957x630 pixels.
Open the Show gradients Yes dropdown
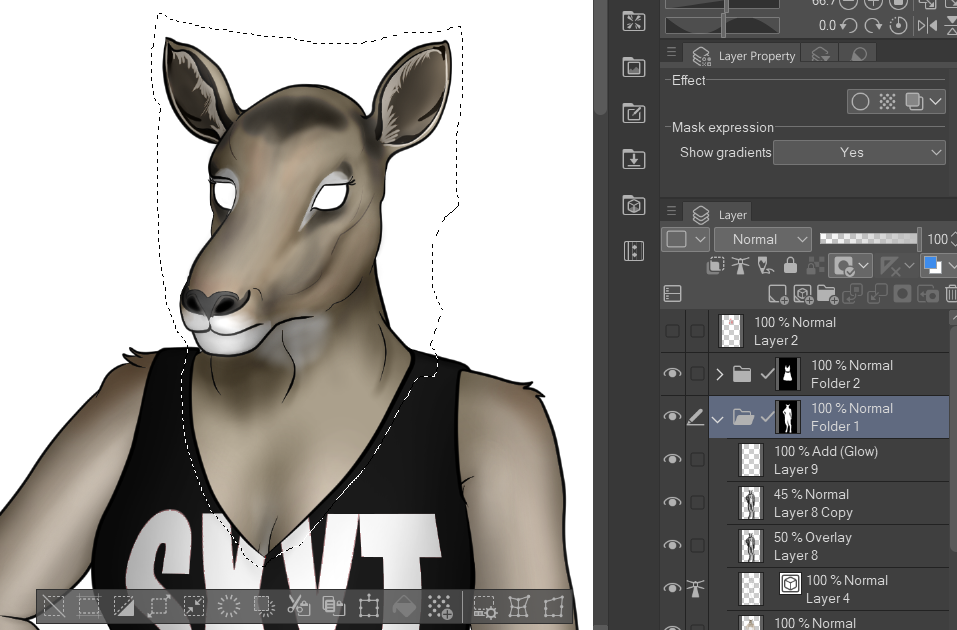pos(859,153)
